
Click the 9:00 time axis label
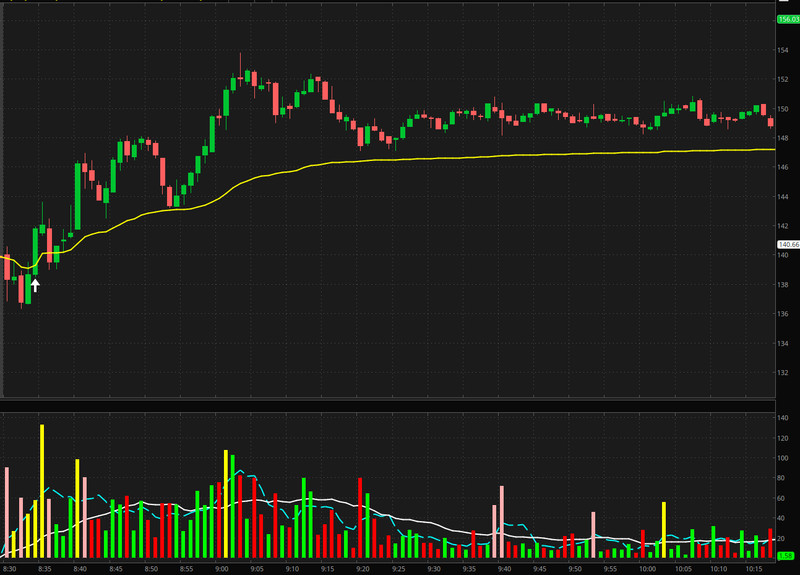pos(221,569)
